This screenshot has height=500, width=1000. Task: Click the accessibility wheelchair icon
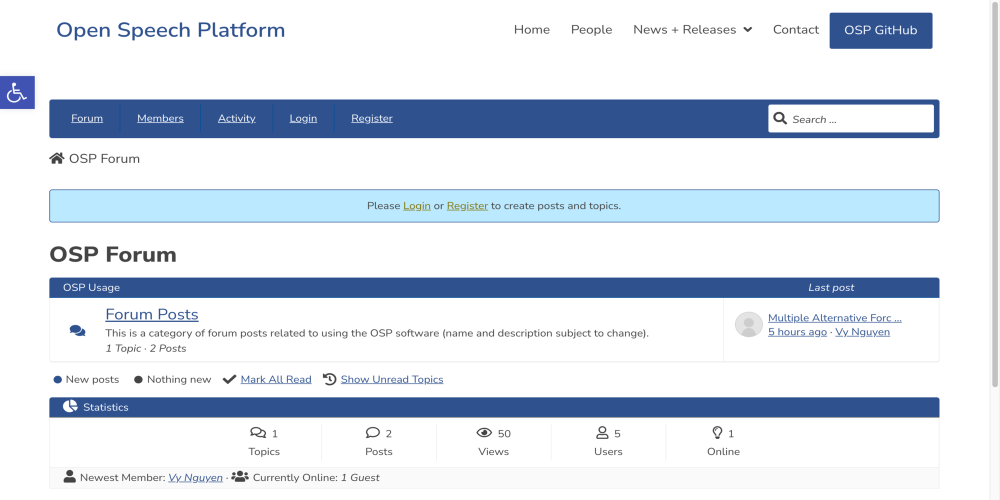coord(17,93)
